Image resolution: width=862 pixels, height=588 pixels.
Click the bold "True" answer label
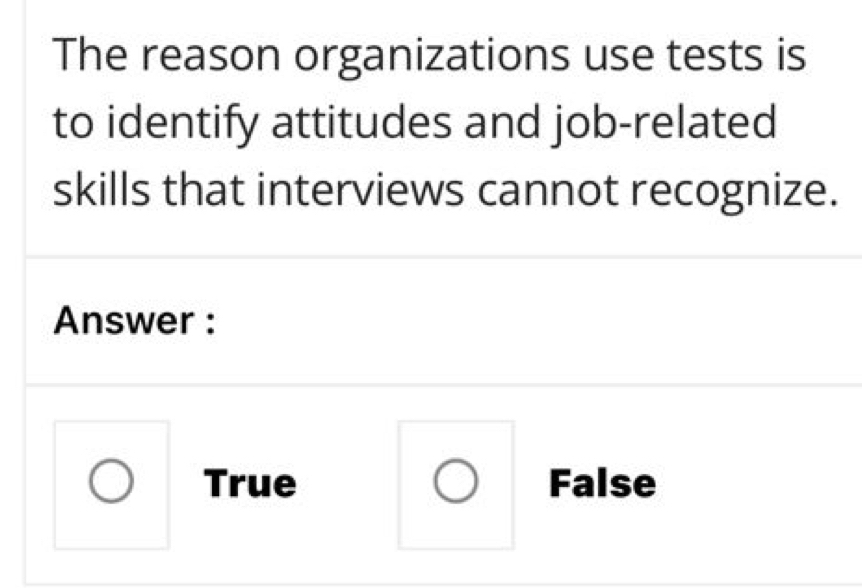250,484
